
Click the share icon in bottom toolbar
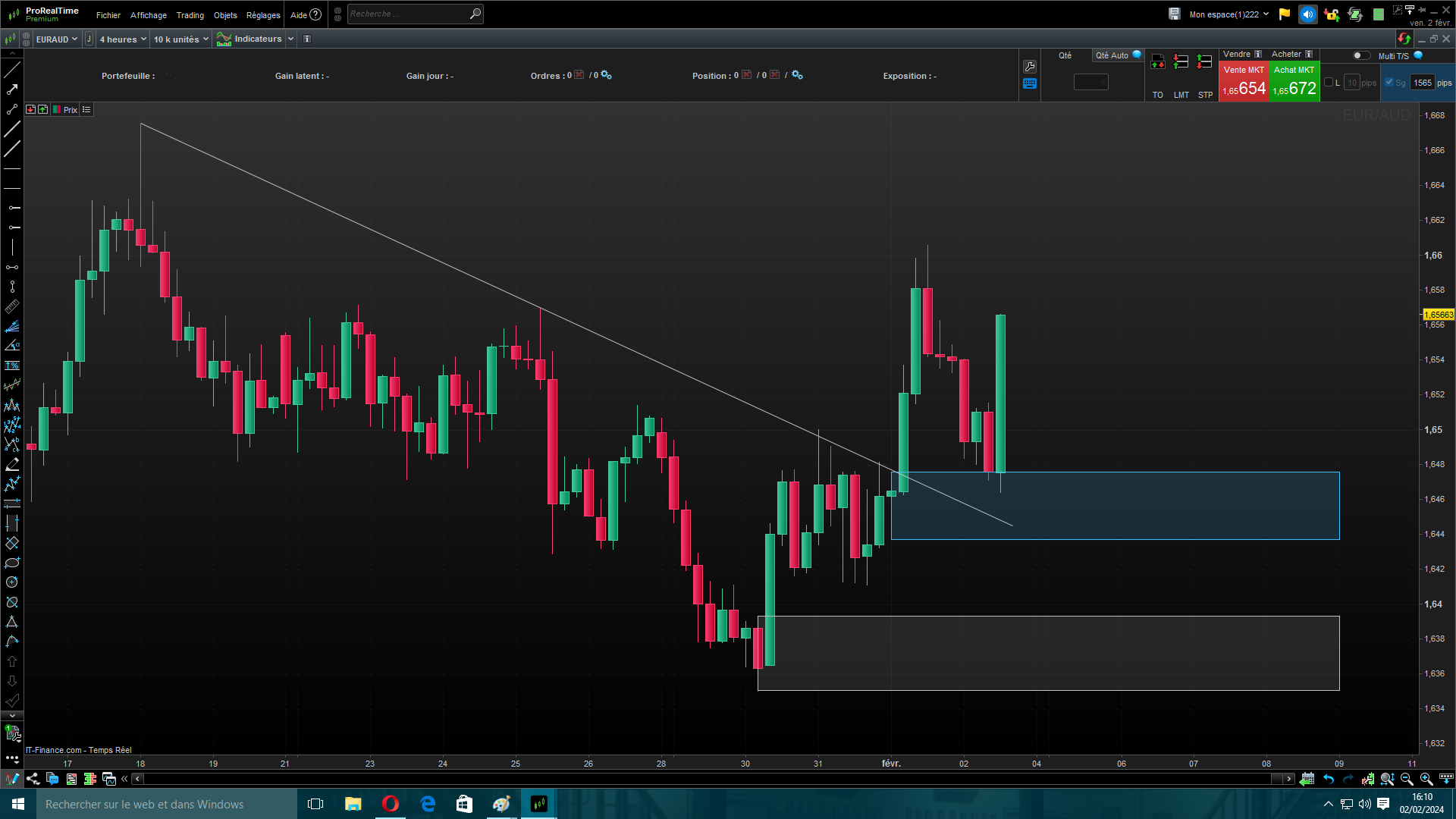tap(33, 779)
